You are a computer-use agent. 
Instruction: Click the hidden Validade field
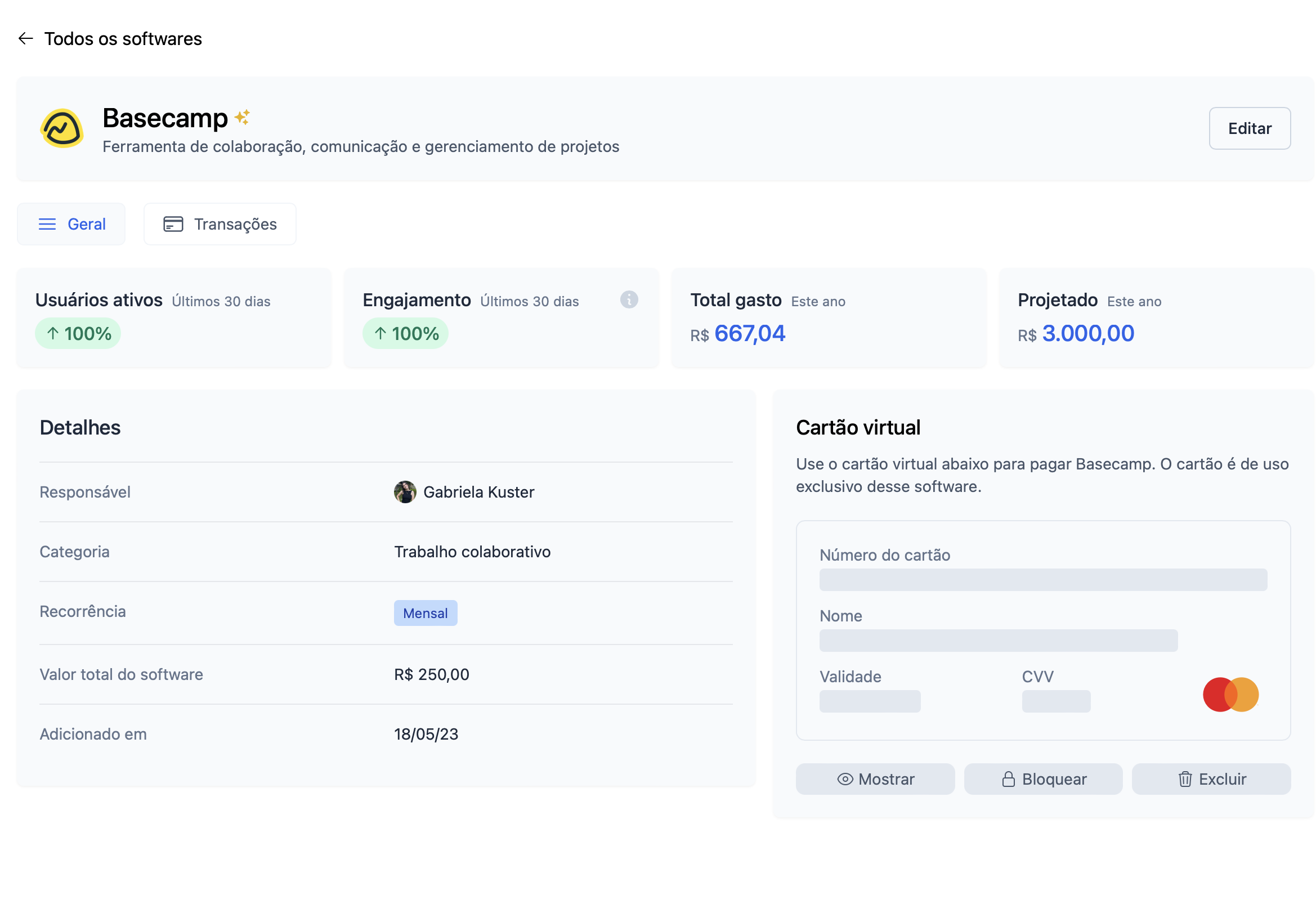coord(870,701)
